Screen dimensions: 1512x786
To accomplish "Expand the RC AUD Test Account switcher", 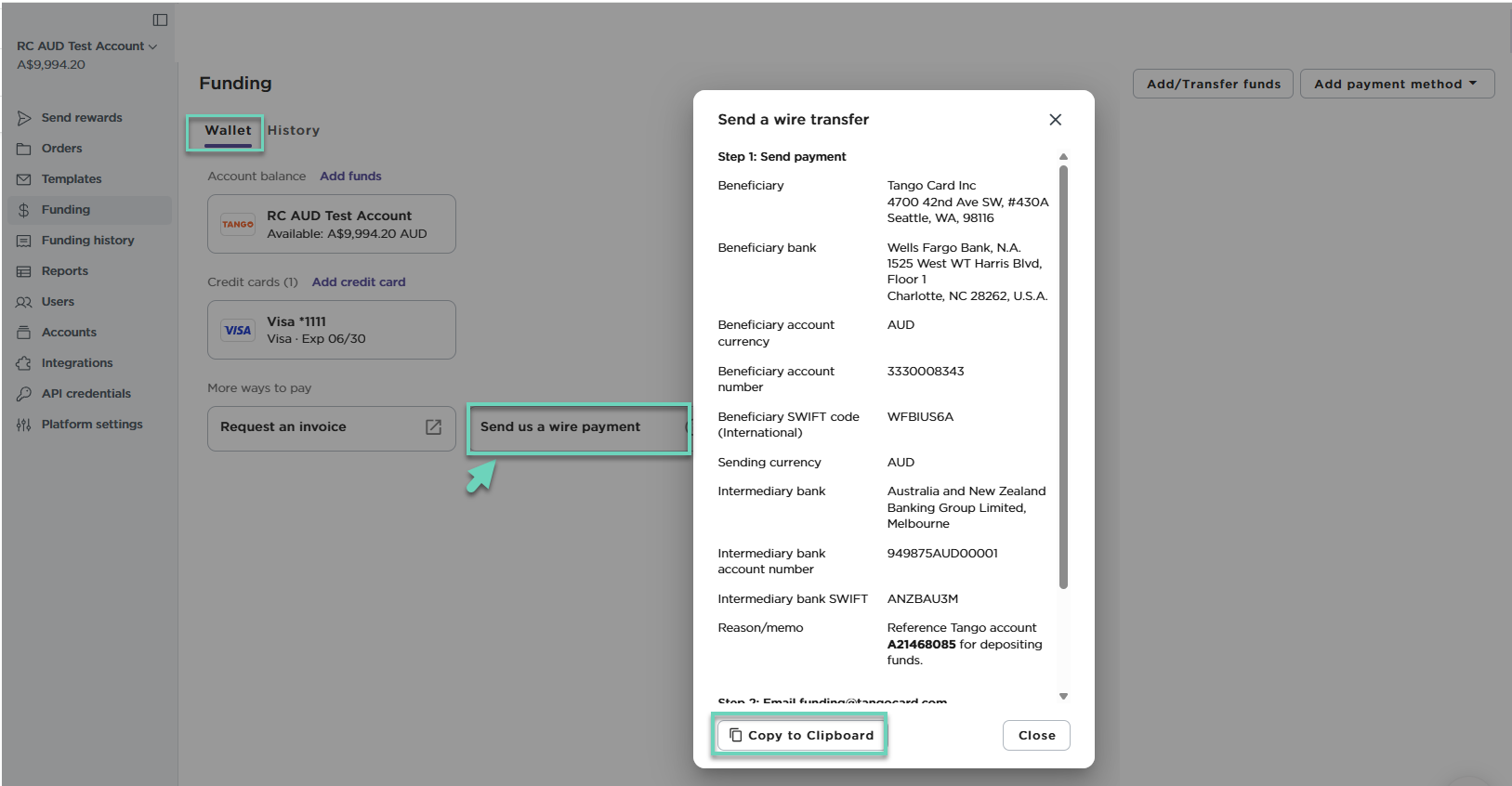I will click(x=86, y=46).
